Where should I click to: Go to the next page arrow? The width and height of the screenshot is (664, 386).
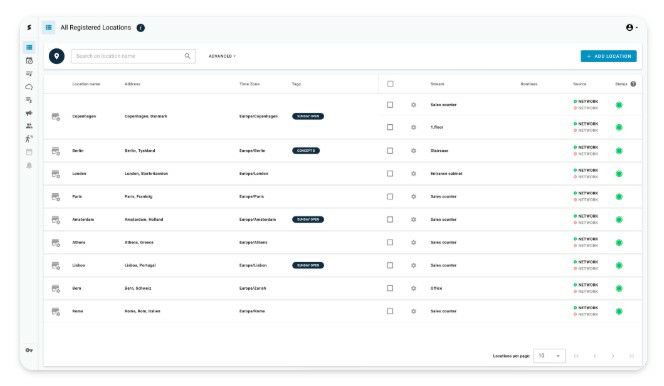[613, 356]
